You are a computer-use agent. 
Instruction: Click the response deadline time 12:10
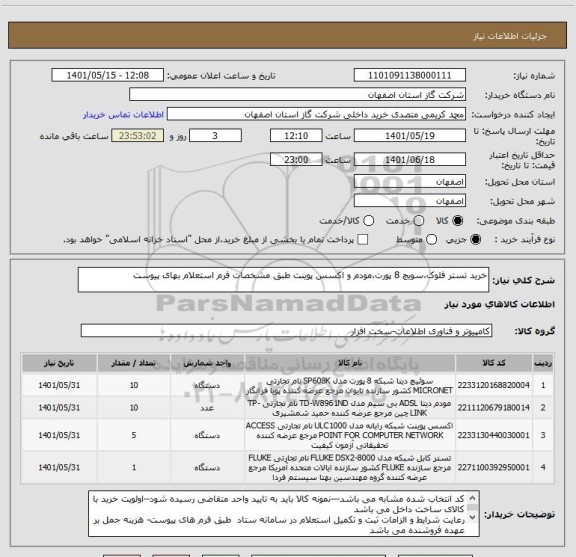coord(296,136)
